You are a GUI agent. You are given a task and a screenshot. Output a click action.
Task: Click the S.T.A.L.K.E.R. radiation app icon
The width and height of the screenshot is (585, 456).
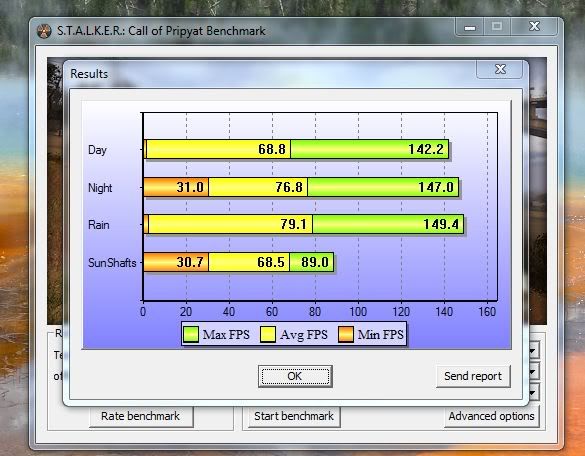coord(44,31)
